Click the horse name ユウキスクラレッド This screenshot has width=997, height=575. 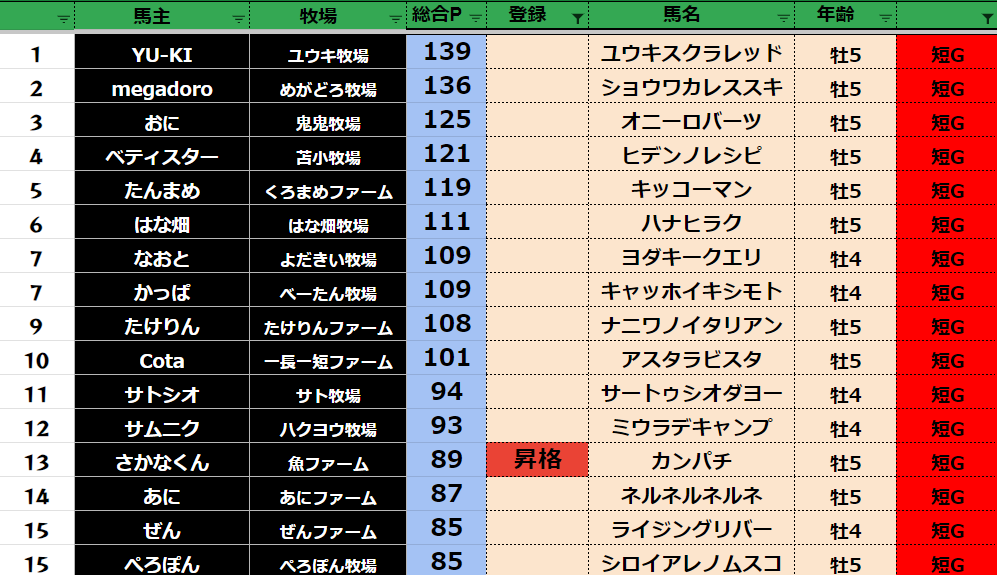click(691, 54)
